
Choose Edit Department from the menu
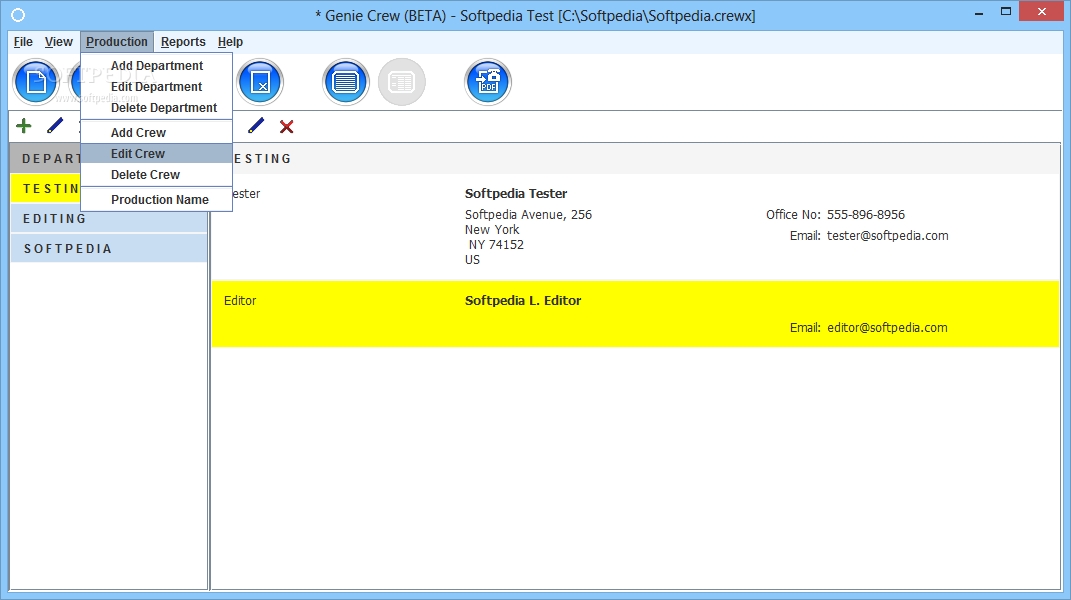pyautogui.click(x=156, y=87)
